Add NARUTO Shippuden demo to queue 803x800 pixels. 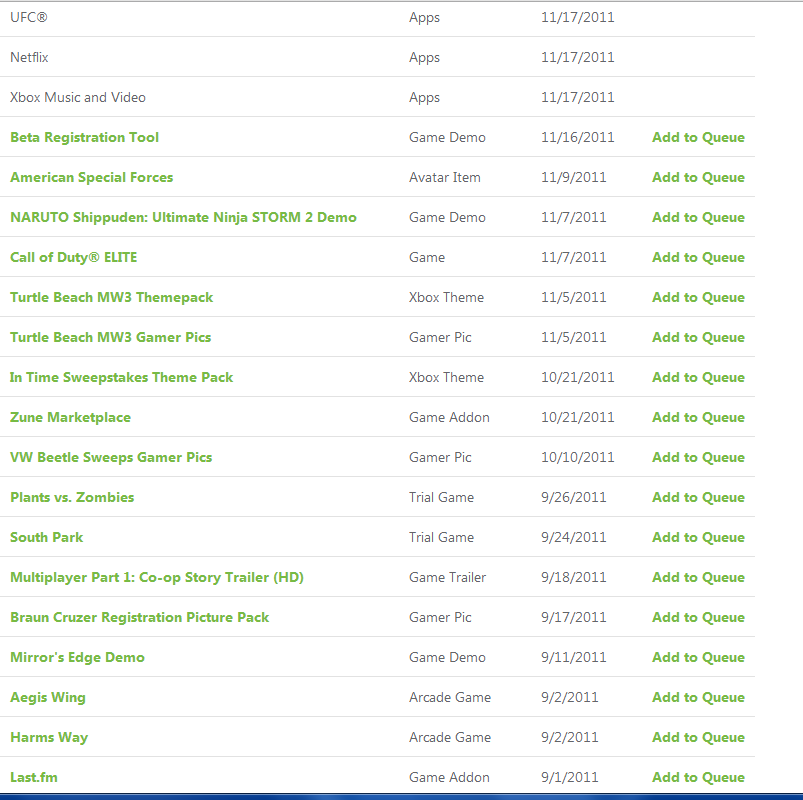point(698,217)
